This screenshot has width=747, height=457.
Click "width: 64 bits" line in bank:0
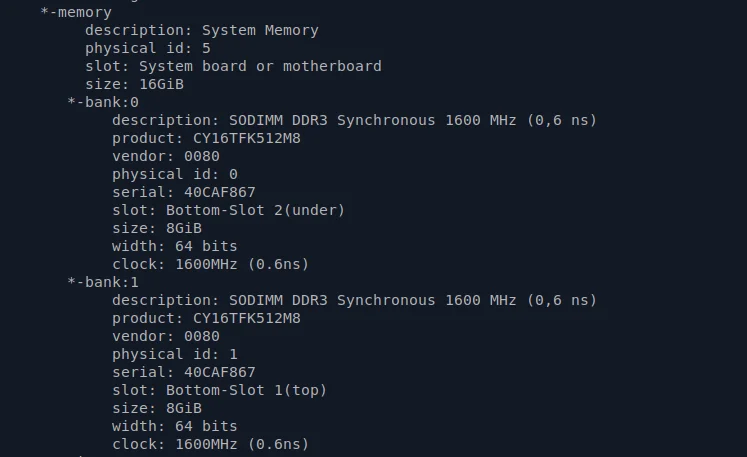174,246
